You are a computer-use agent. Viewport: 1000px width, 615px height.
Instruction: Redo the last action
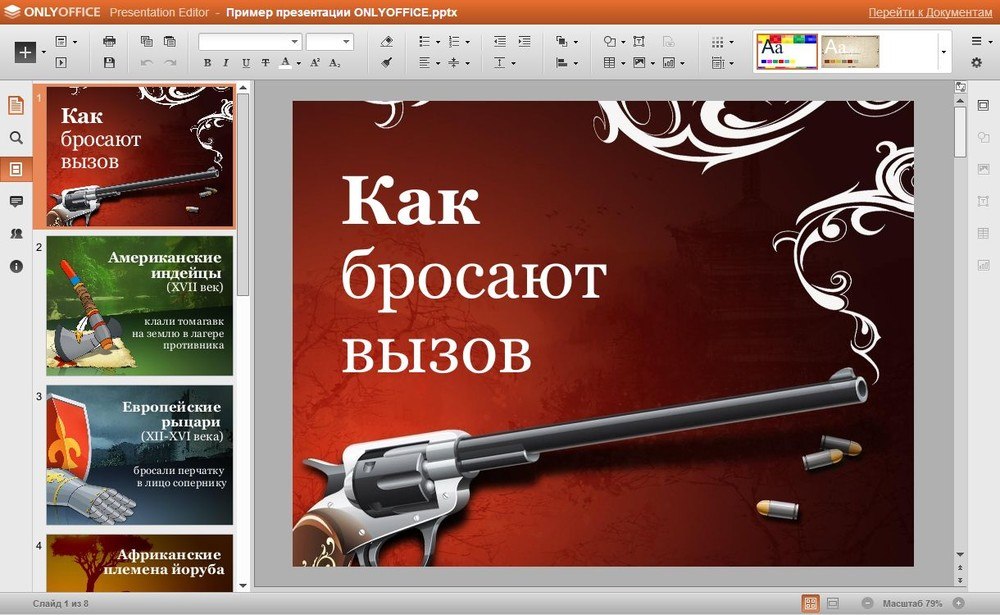[x=170, y=63]
